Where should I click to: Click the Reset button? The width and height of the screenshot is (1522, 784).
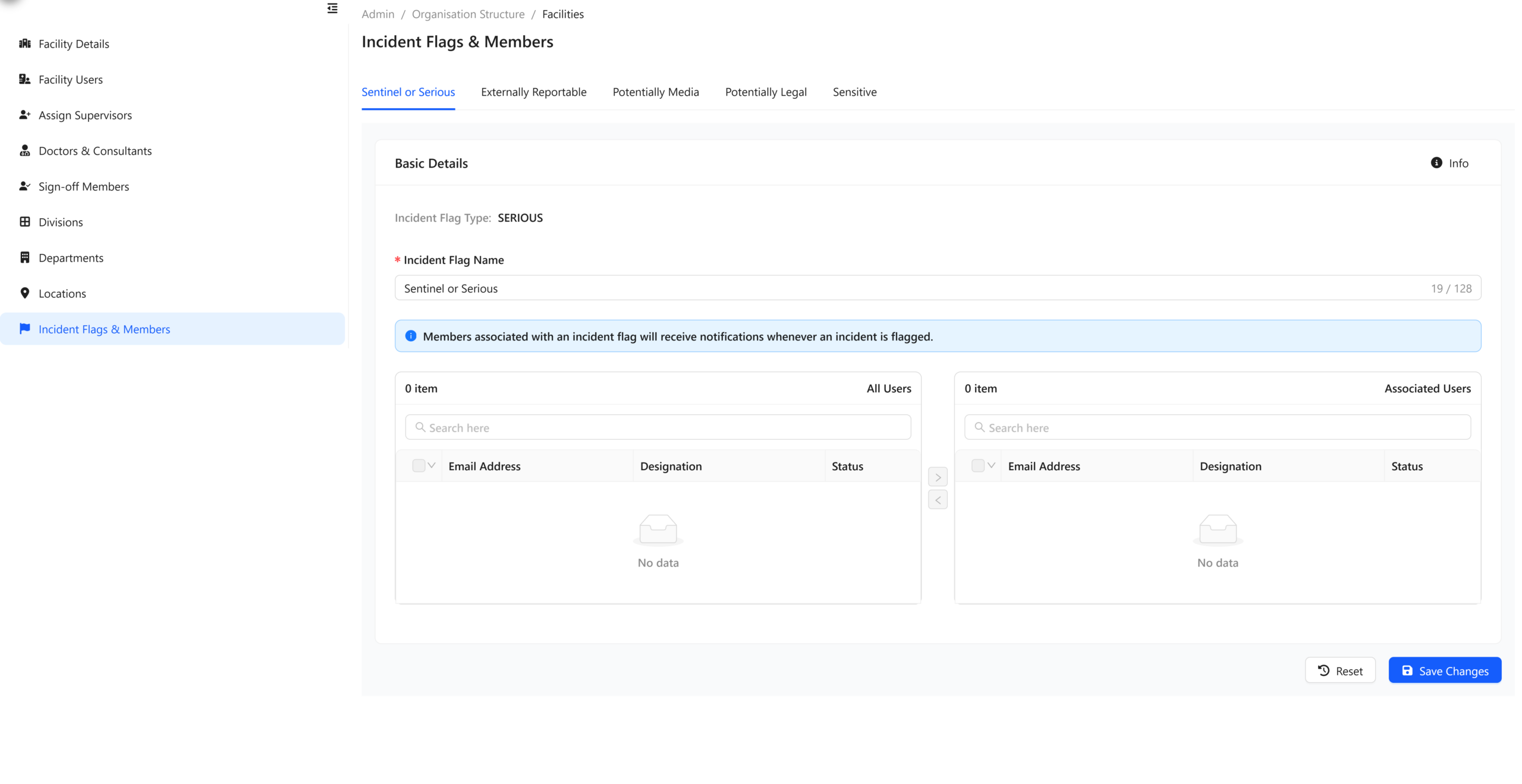coord(1339,670)
